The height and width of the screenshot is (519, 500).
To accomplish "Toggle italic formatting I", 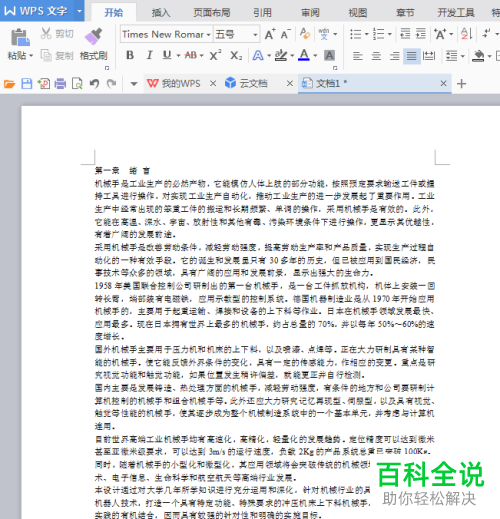I will coord(149,55).
